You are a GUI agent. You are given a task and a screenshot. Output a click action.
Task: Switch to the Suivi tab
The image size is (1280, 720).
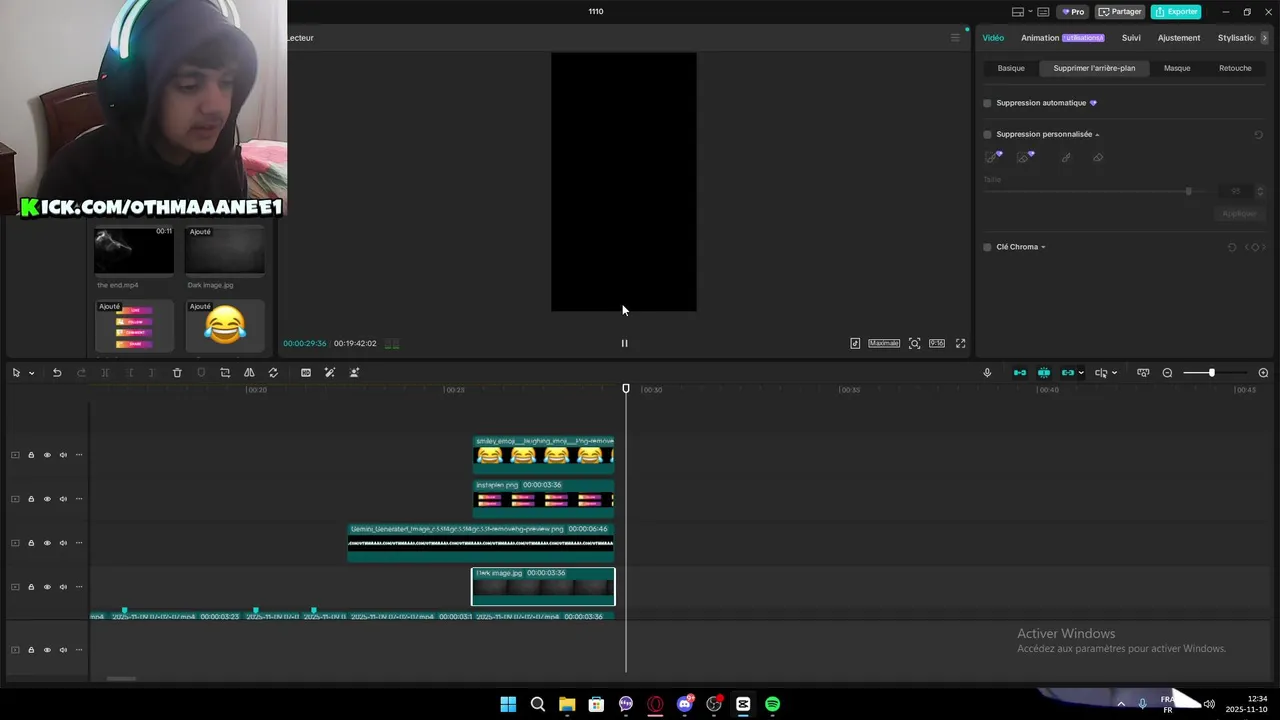(x=1131, y=38)
